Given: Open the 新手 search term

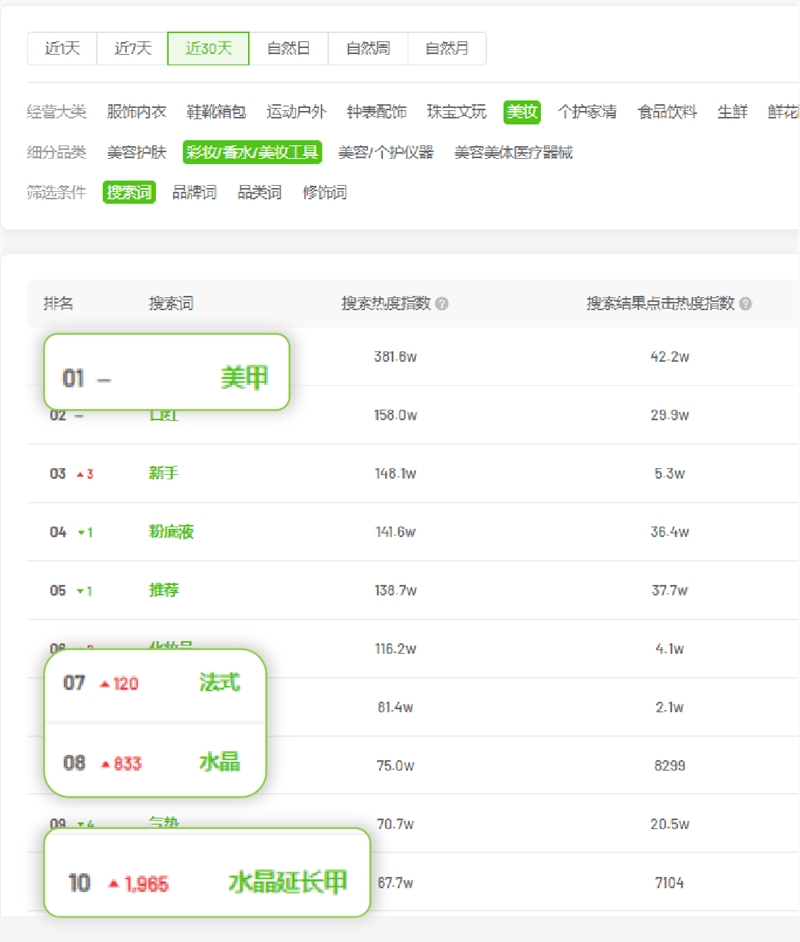Looking at the screenshot, I should pyautogui.click(x=163, y=473).
